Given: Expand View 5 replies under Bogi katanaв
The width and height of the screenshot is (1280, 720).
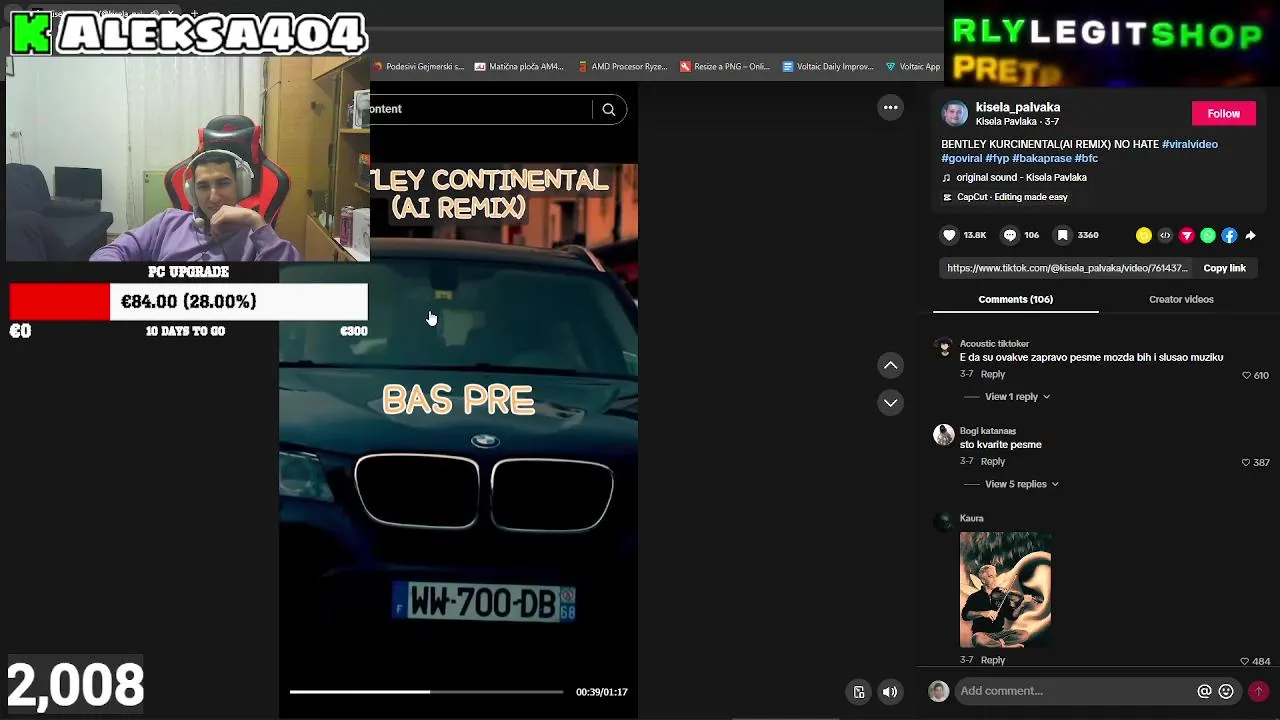Looking at the screenshot, I should 1021,484.
